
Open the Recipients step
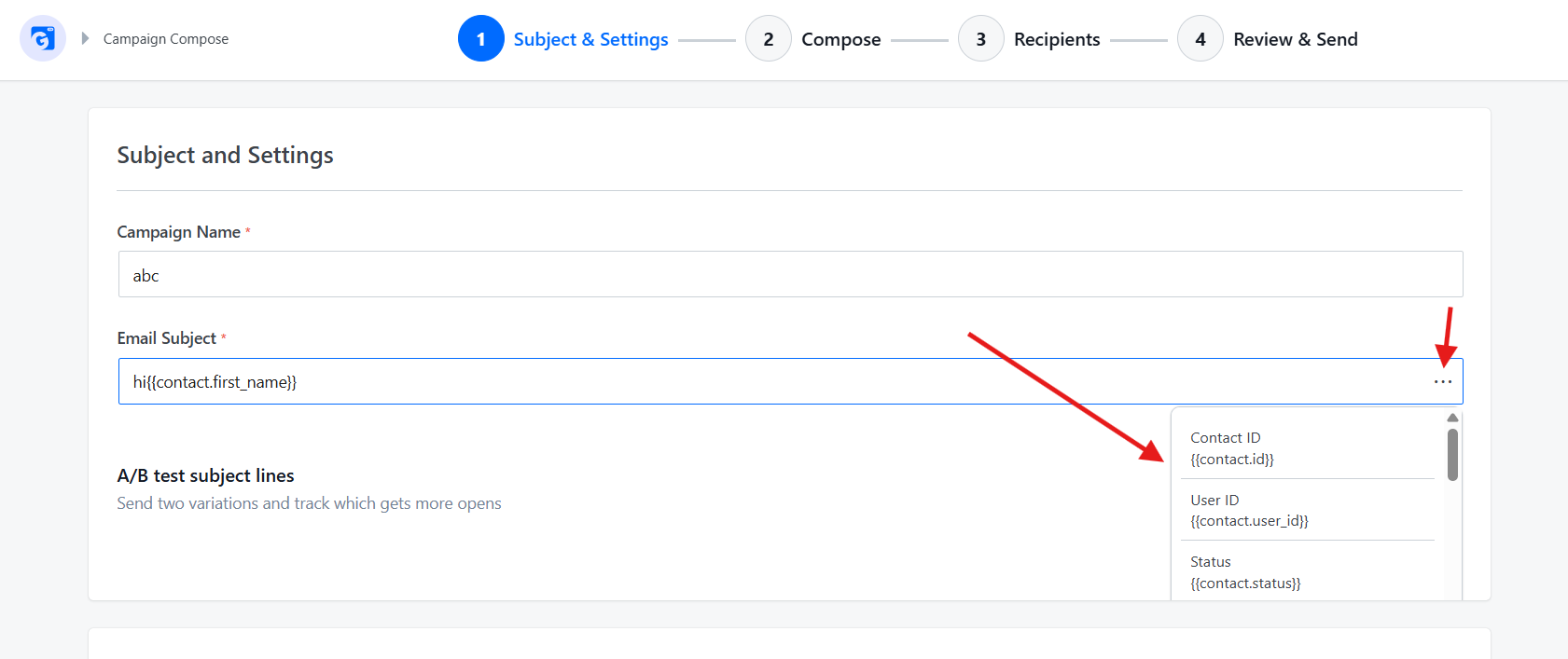tap(1029, 39)
